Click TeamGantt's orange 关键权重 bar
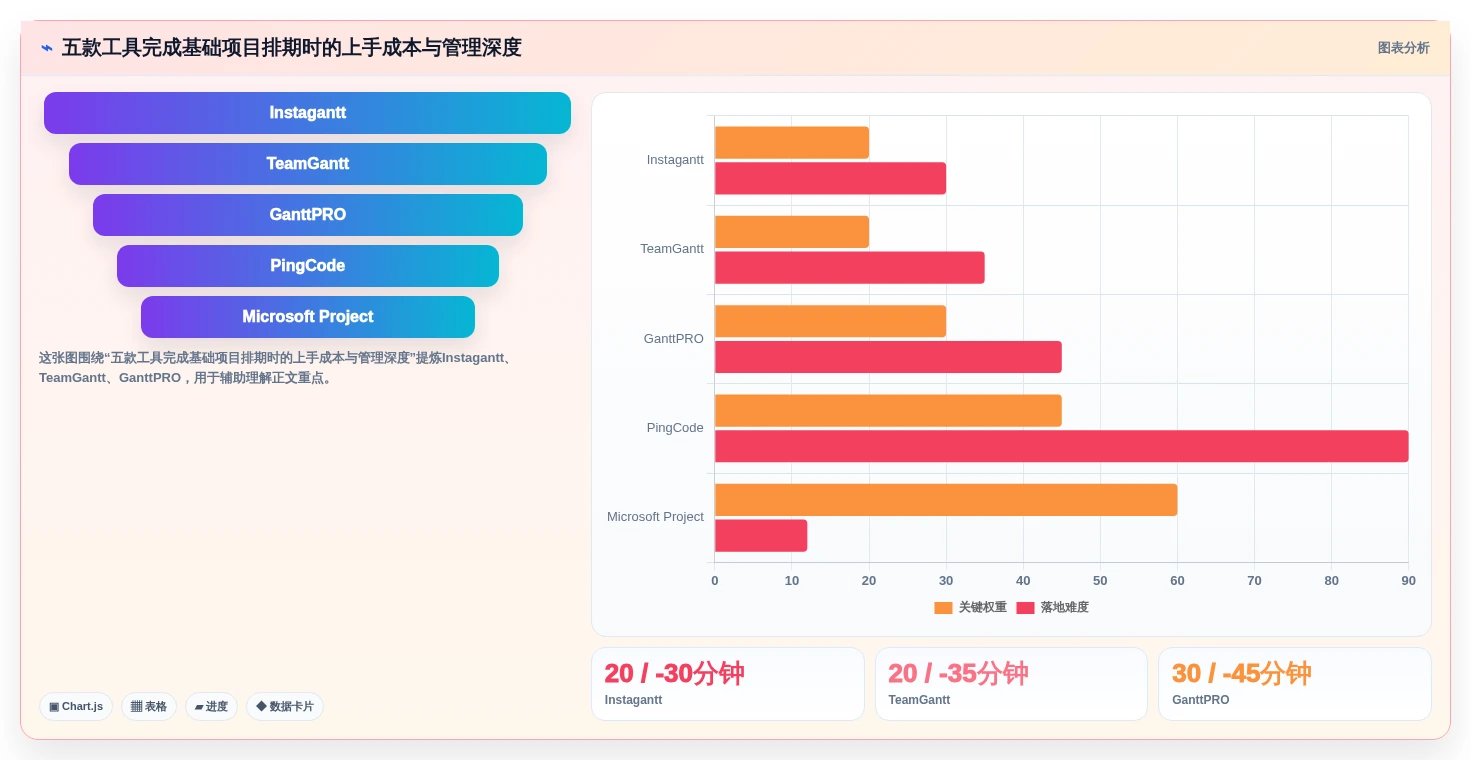This screenshot has width=1471, height=760. 792,232
